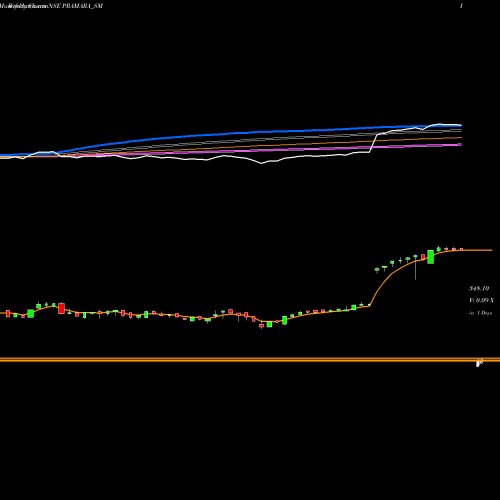Click the NSE PRAMARA_SM chart title

click(76, 6)
